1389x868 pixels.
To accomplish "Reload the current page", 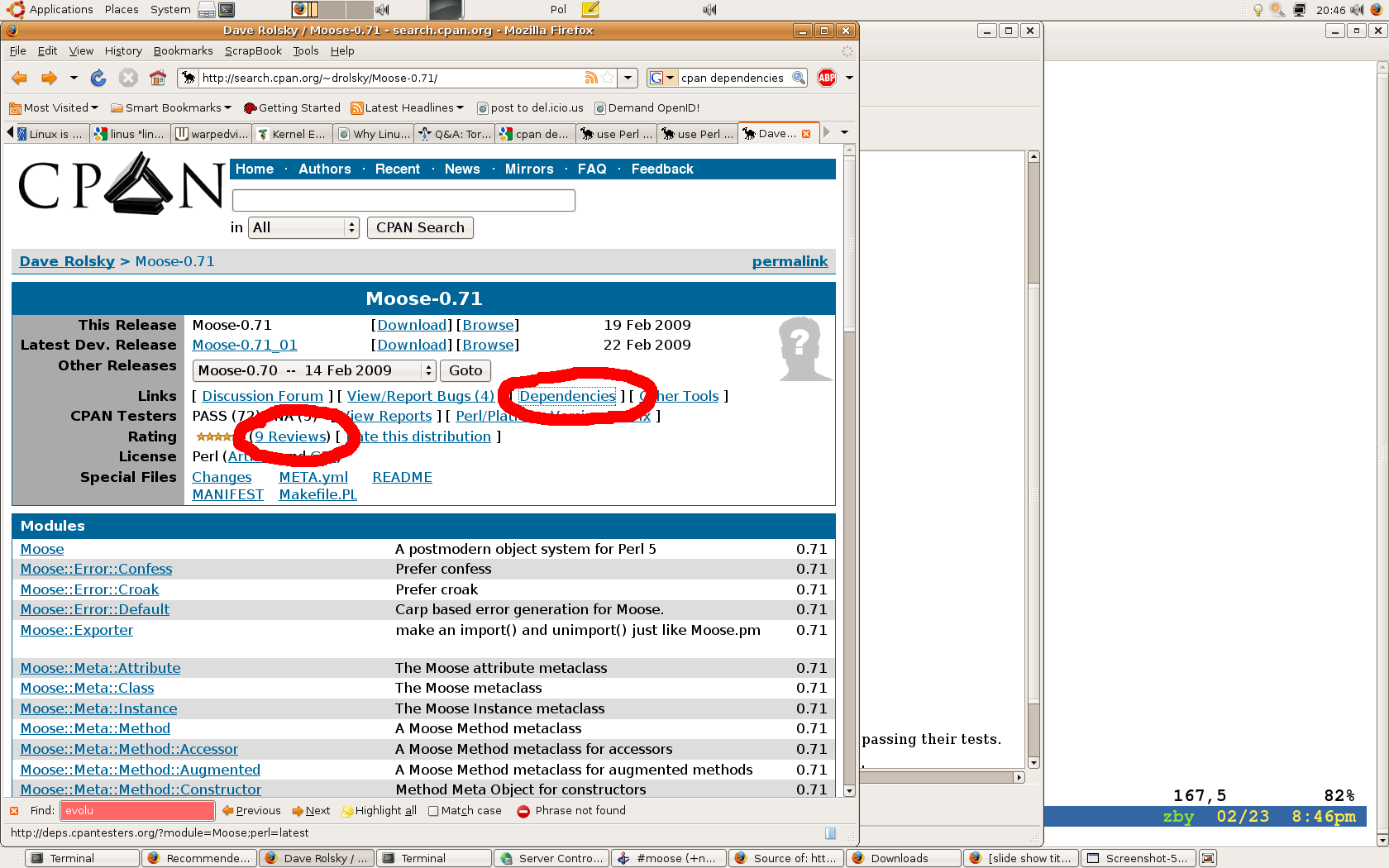I will 98,78.
